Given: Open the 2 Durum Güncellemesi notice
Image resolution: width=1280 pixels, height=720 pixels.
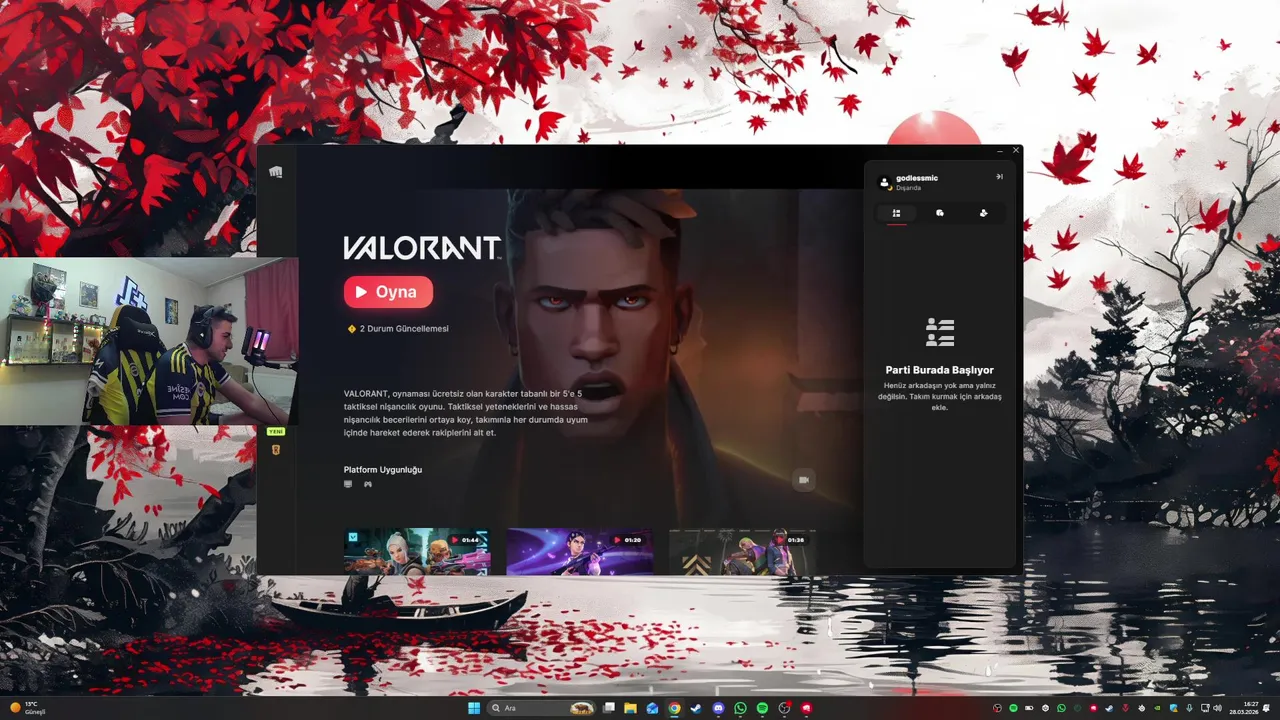Looking at the screenshot, I should pyautogui.click(x=398, y=328).
